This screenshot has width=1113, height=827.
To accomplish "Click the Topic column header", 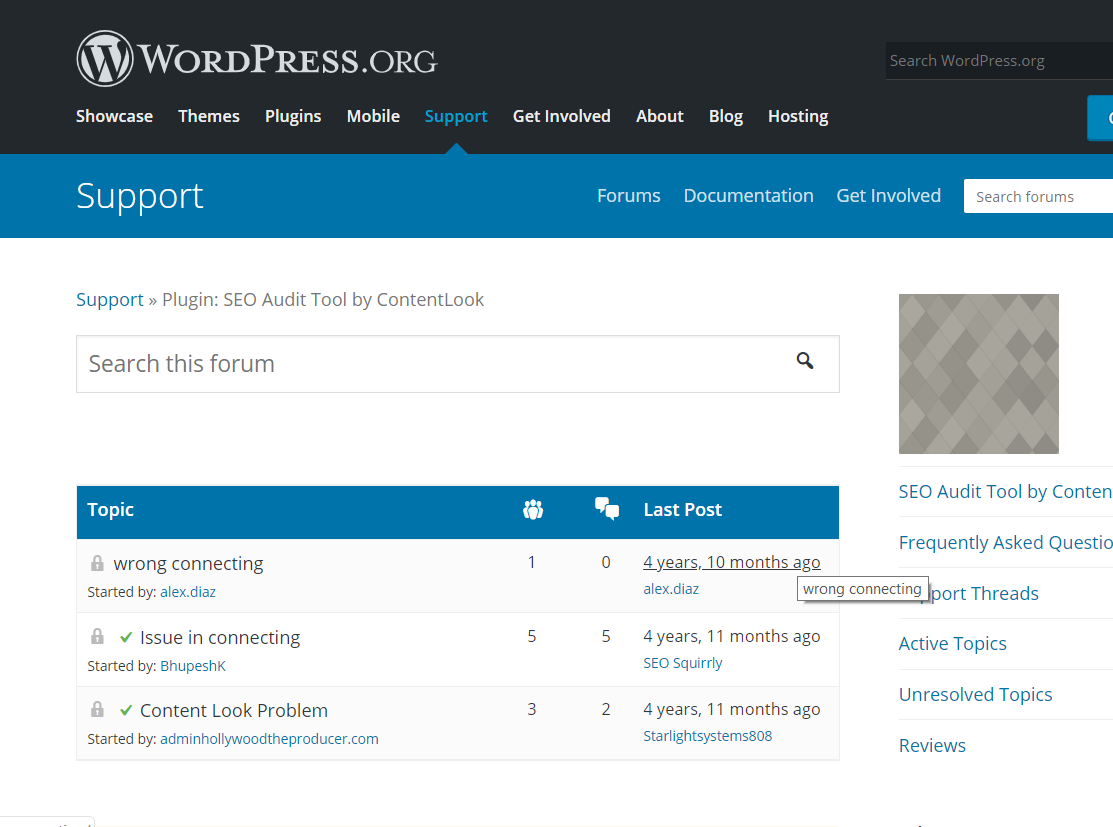I will click(111, 510).
